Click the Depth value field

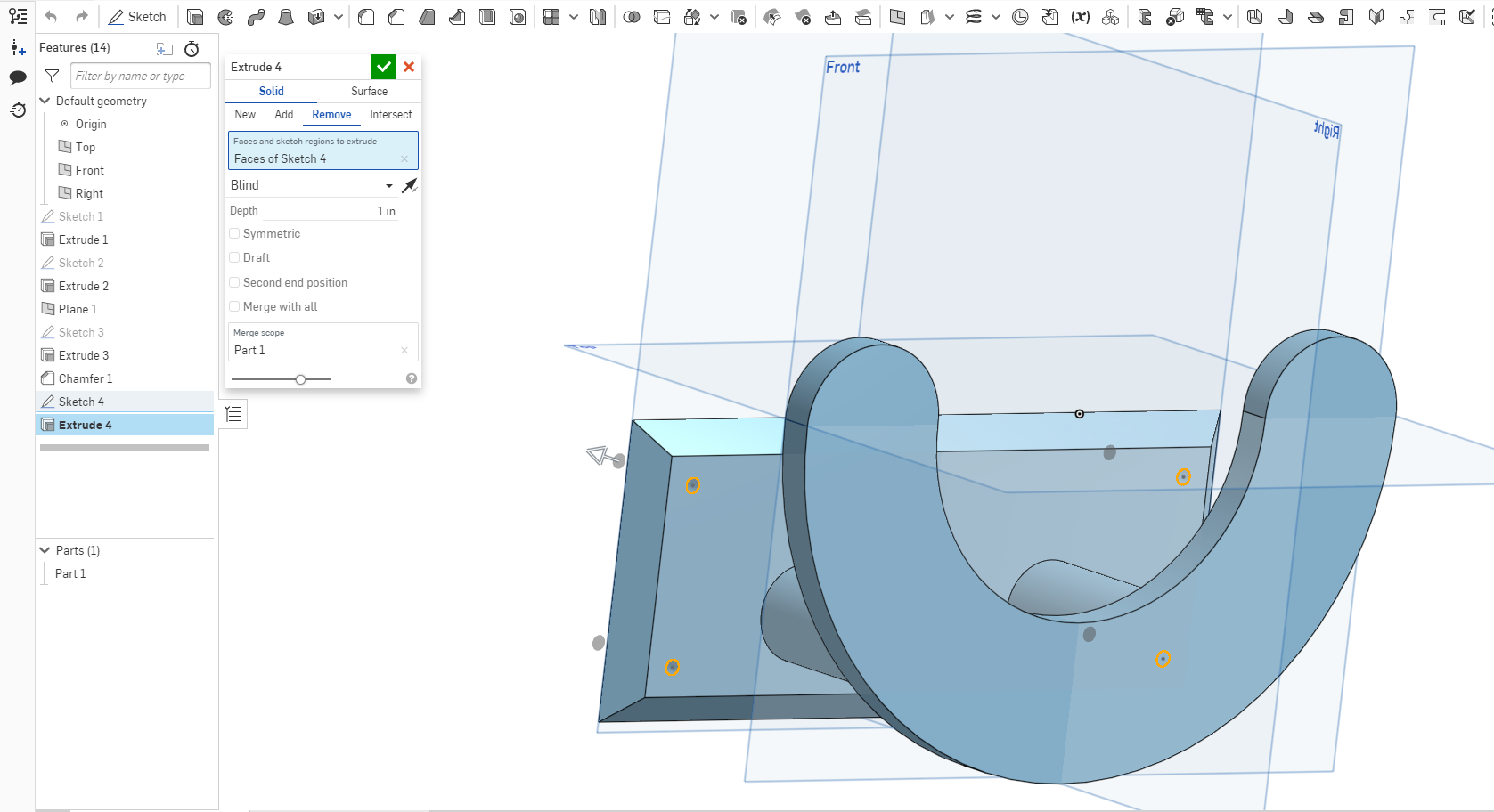(330, 211)
